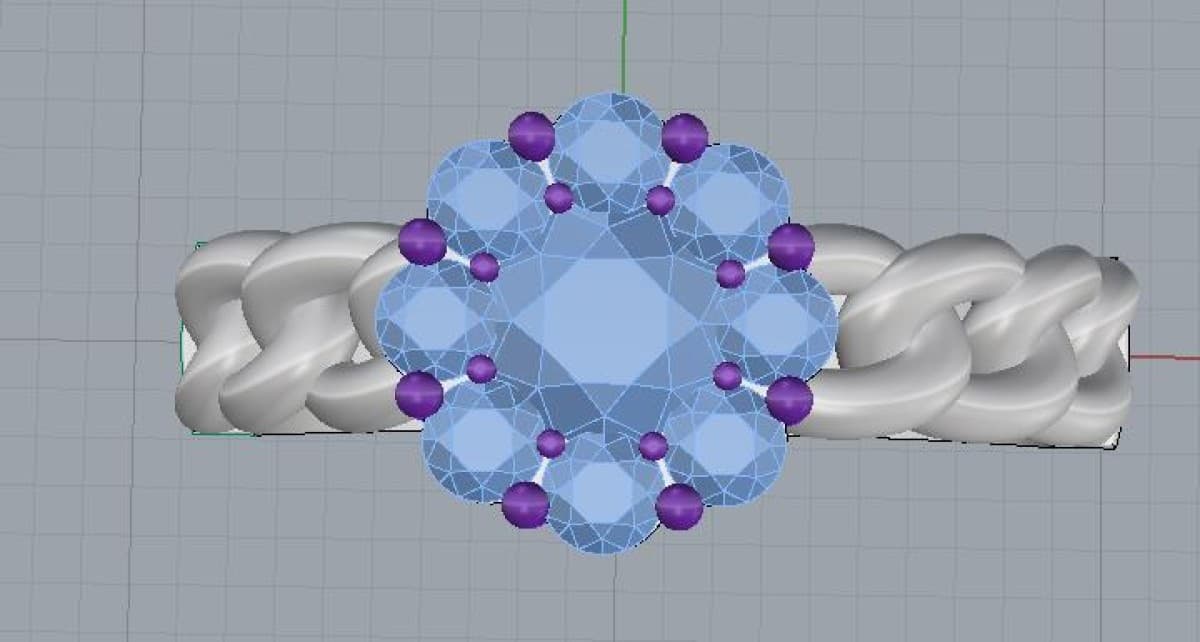This screenshot has height=642, width=1200.
Task: Pick the small blue gem on the far left of the cluster
Action: click(434, 320)
